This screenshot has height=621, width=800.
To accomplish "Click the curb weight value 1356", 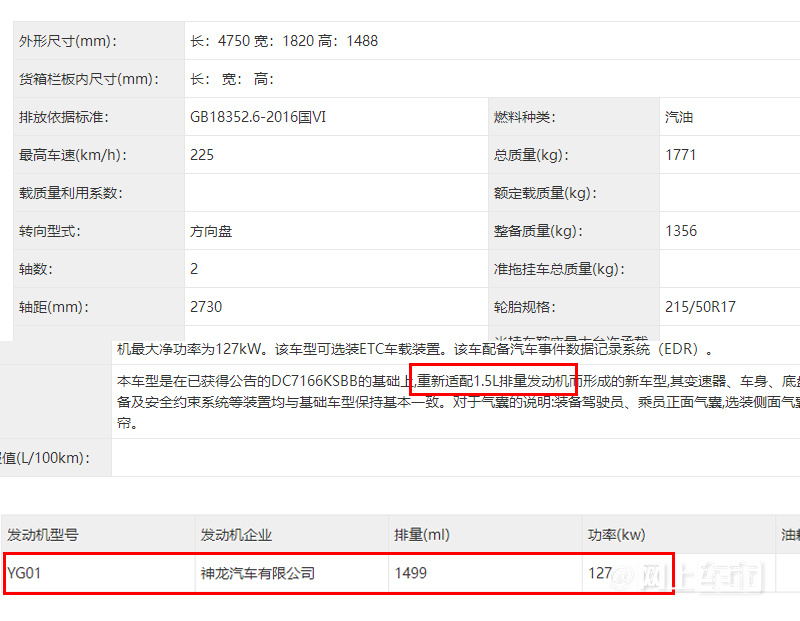I will tap(681, 231).
